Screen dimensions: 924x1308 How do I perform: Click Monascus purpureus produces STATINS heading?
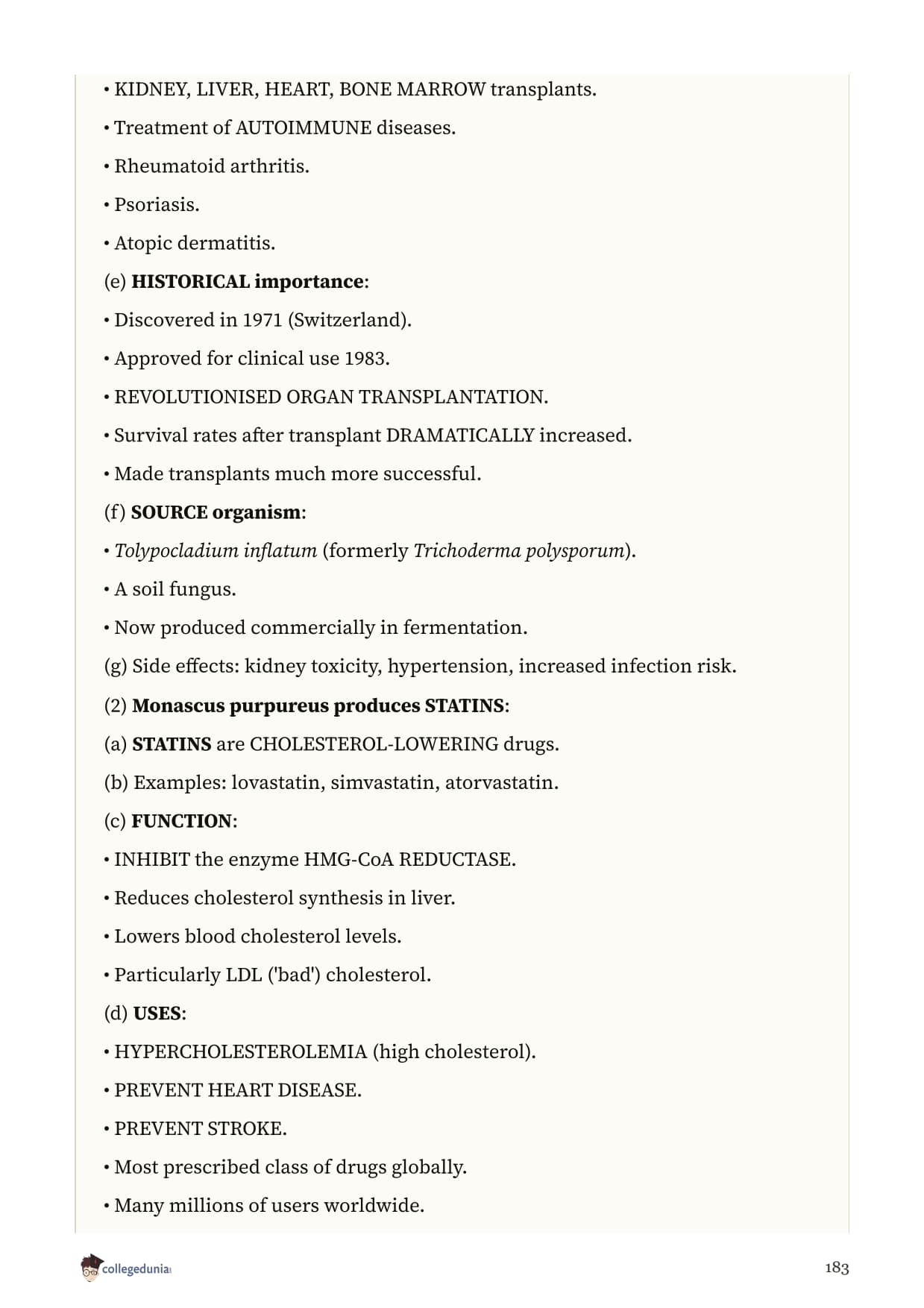[318, 705]
